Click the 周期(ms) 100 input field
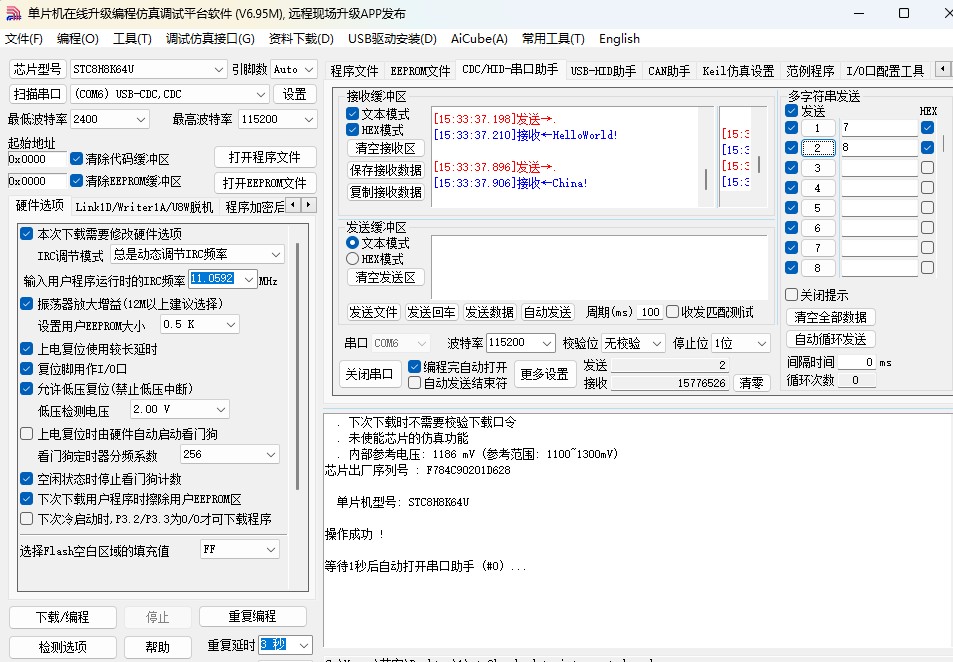 pyautogui.click(x=650, y=312)
